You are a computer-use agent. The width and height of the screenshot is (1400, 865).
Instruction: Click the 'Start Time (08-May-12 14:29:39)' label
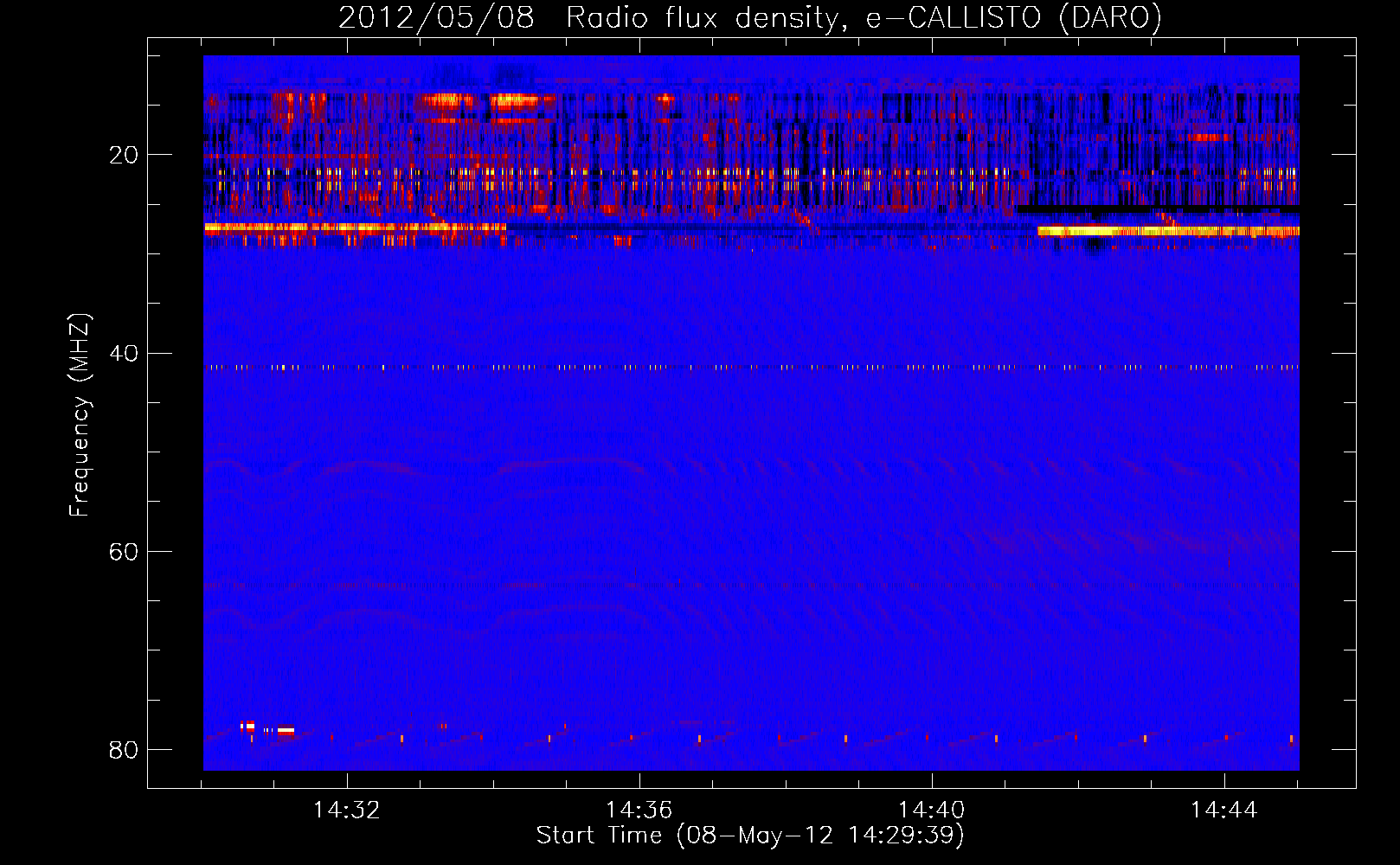click(x=750, y=836)
